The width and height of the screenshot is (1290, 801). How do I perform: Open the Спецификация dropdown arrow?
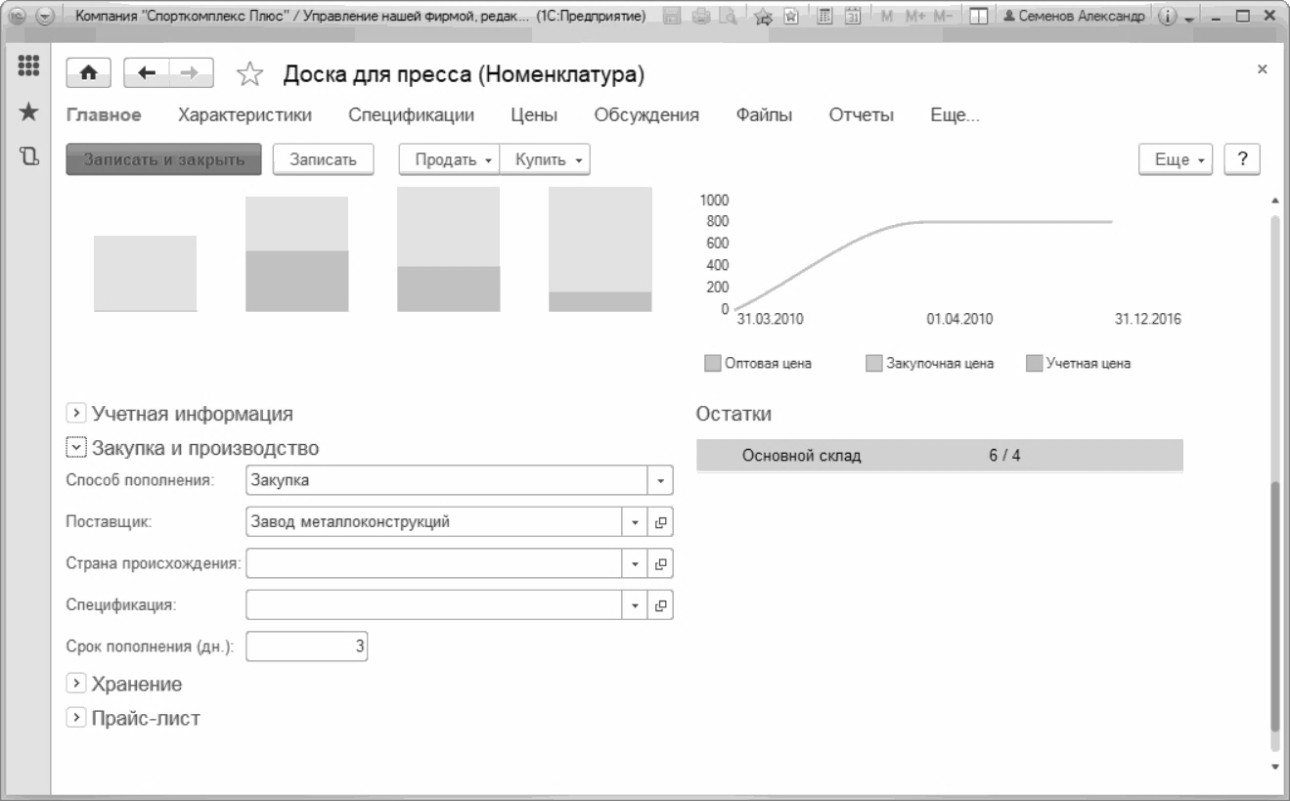(637, 605)
